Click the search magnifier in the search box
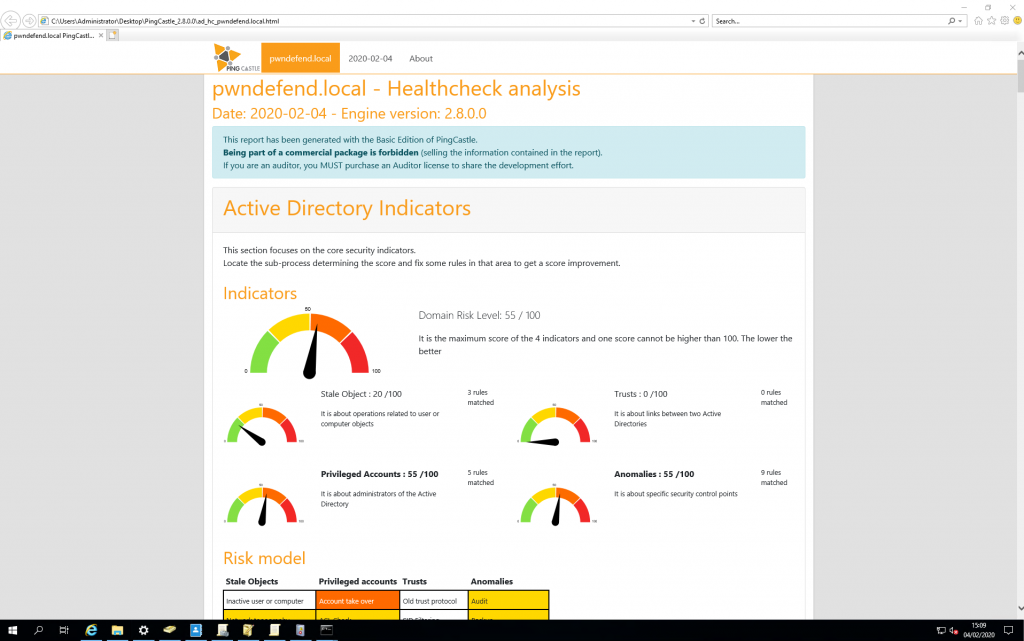This screenshot has height=641, width=1024. (951, 20)
